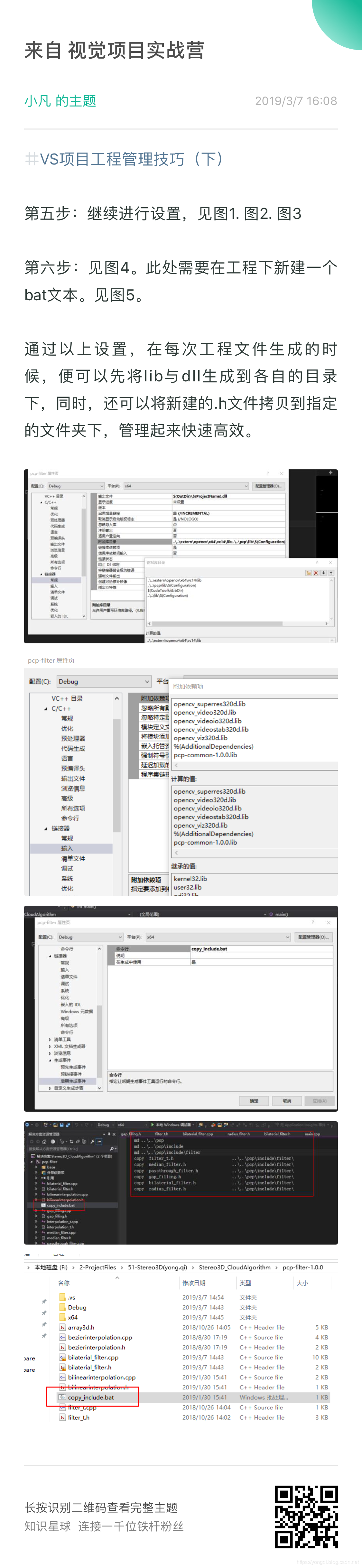Select the bilaterial_filter.h file icon
362x1568 pixels.
coord(62,1367)
